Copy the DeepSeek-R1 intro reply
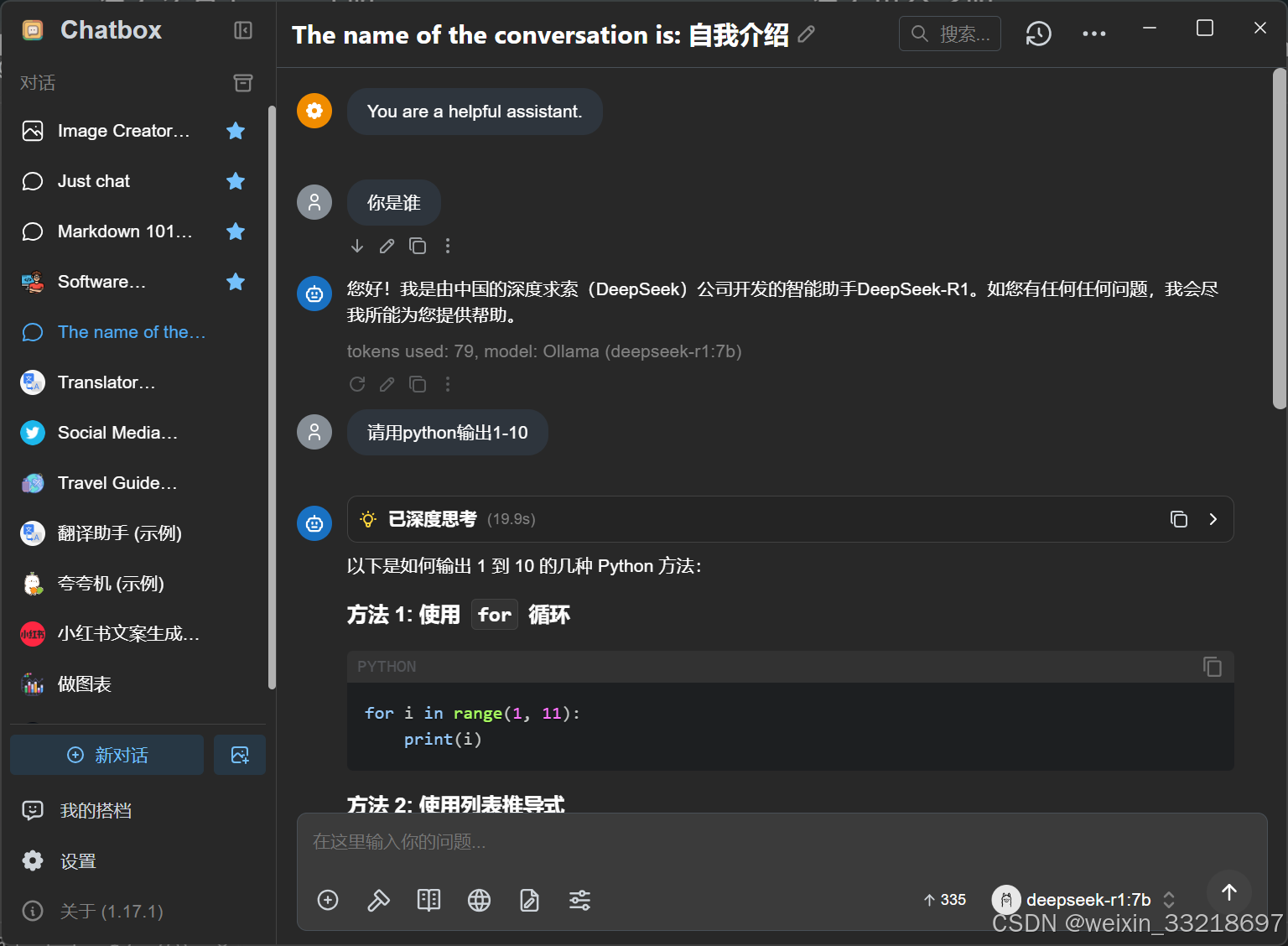1288x946 pixels. (x=418, y=384)
